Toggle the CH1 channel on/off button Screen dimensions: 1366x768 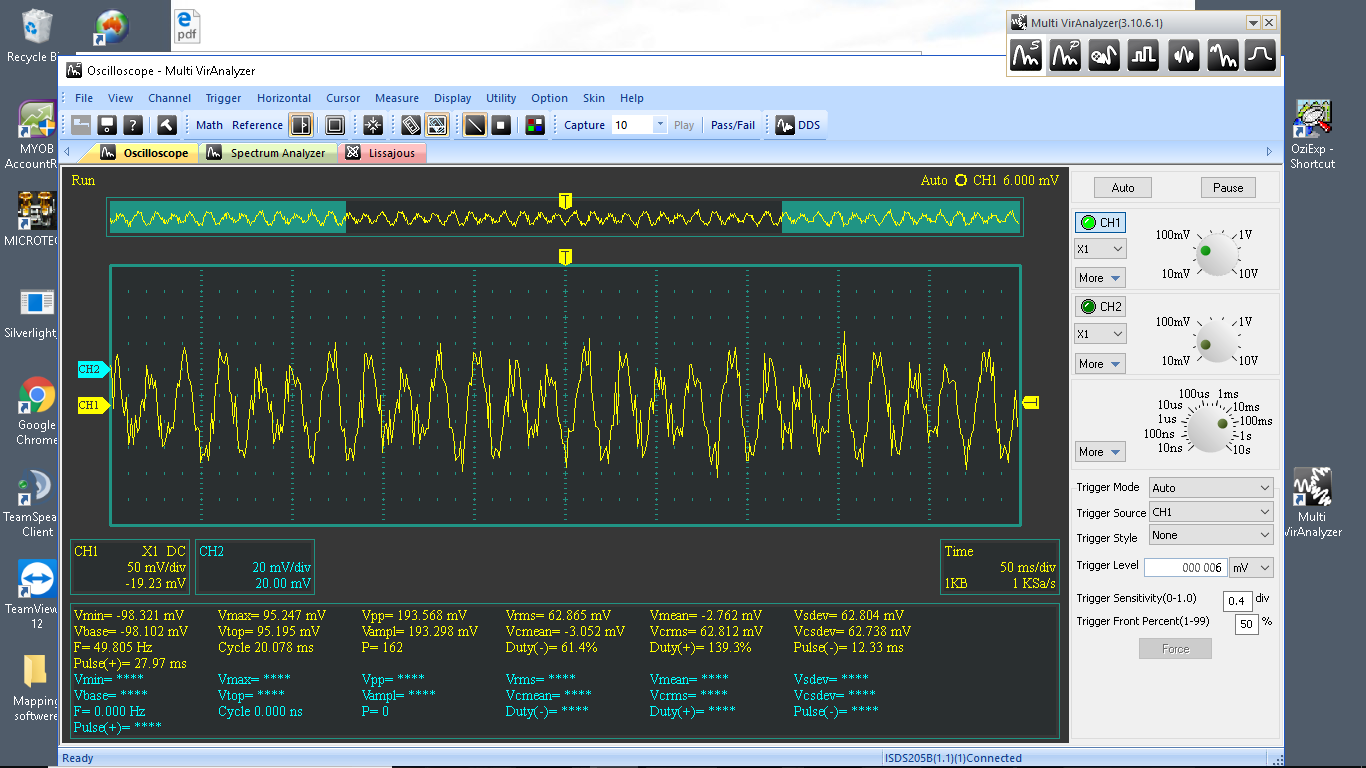pyautogui.click(x=1100, y=223)
